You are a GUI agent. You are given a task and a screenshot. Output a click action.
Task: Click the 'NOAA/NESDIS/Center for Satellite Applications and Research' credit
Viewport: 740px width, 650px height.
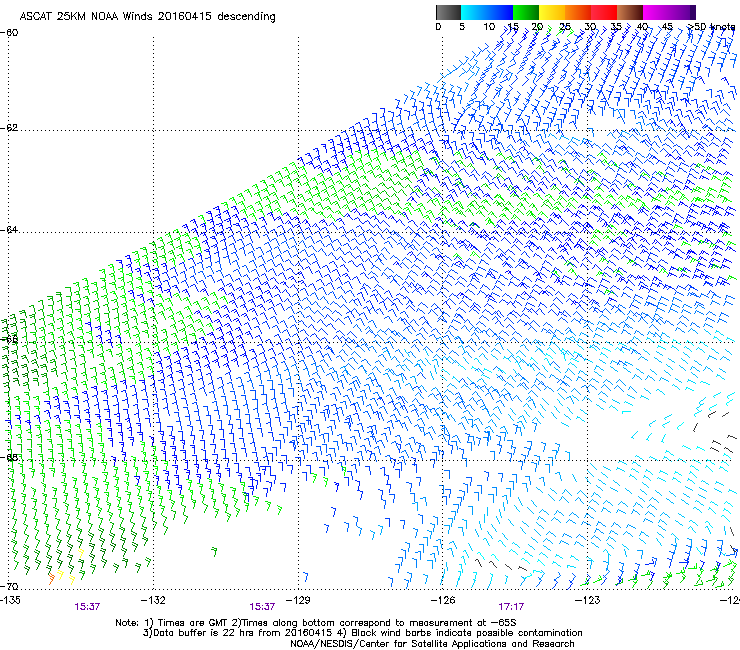432,644
